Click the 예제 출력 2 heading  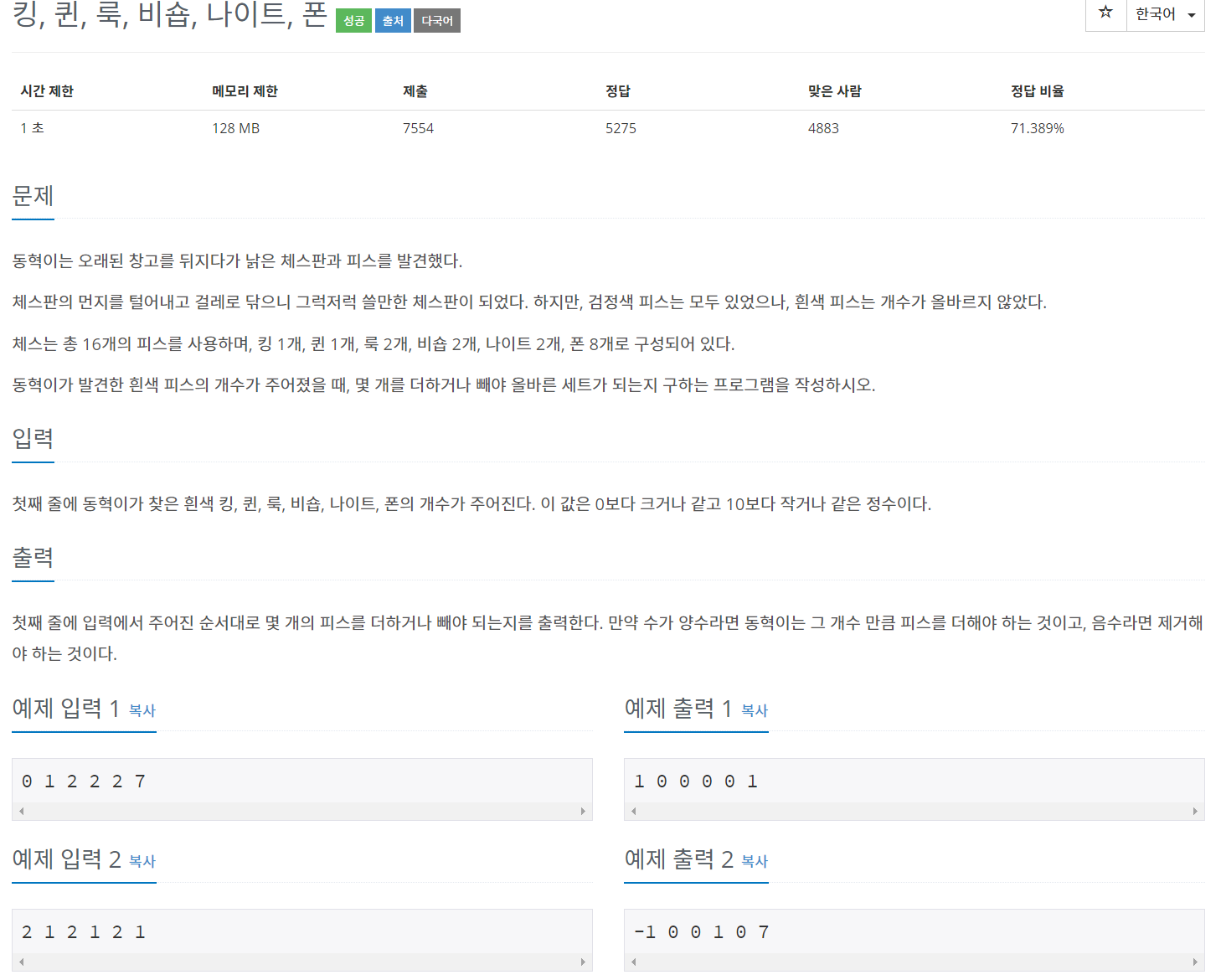(x=679, y=859)
